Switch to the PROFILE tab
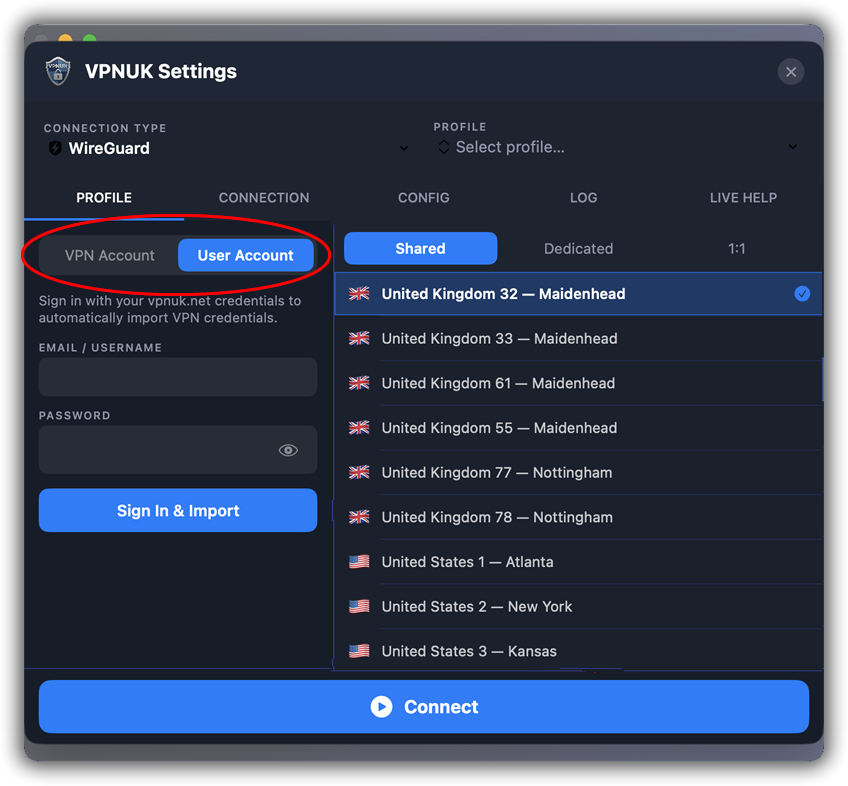The width and height of the screenshot is (848, 786). (104, 197)
